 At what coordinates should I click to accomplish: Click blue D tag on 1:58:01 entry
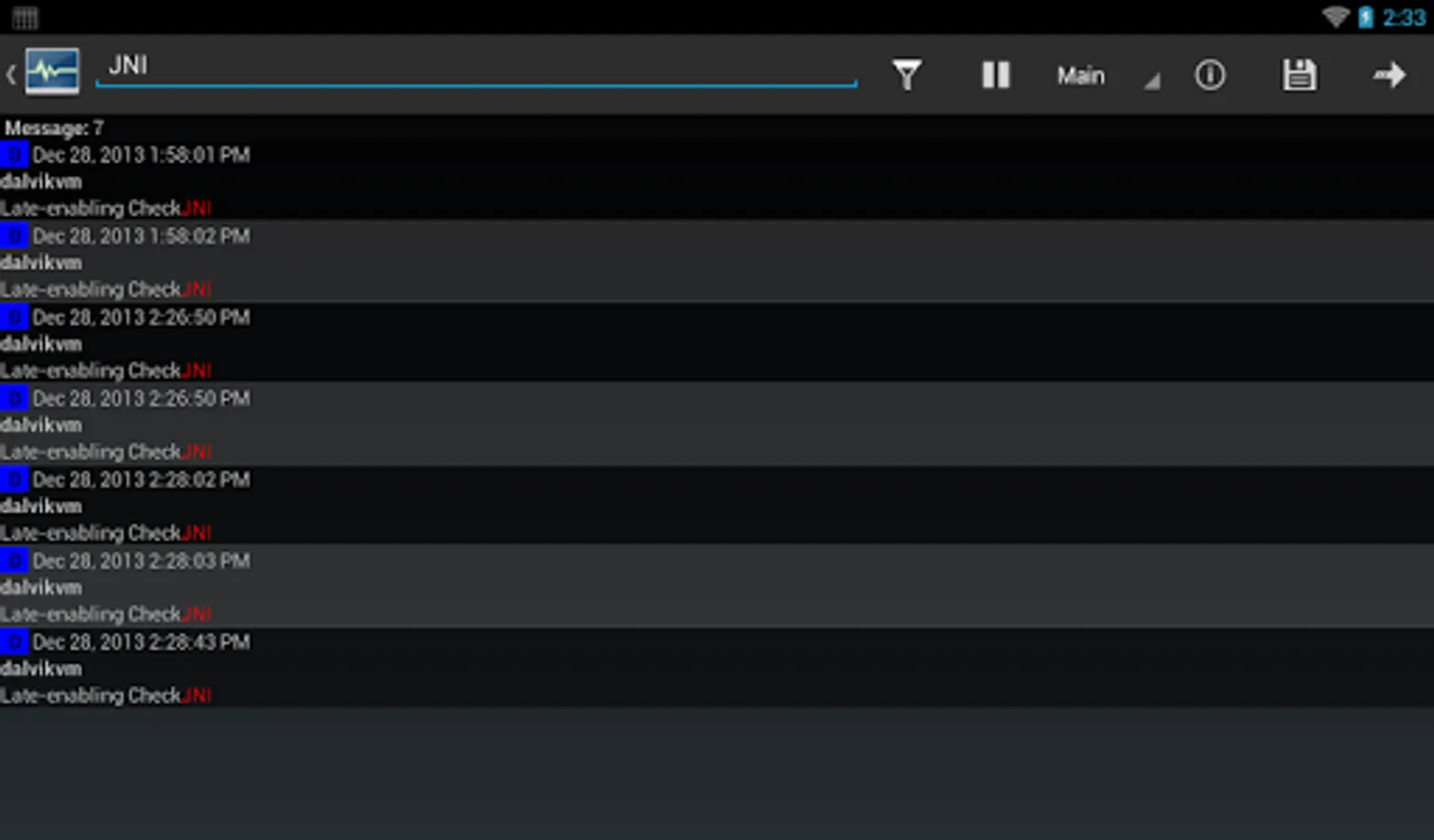pyautogui.click(x=14, y=154)
